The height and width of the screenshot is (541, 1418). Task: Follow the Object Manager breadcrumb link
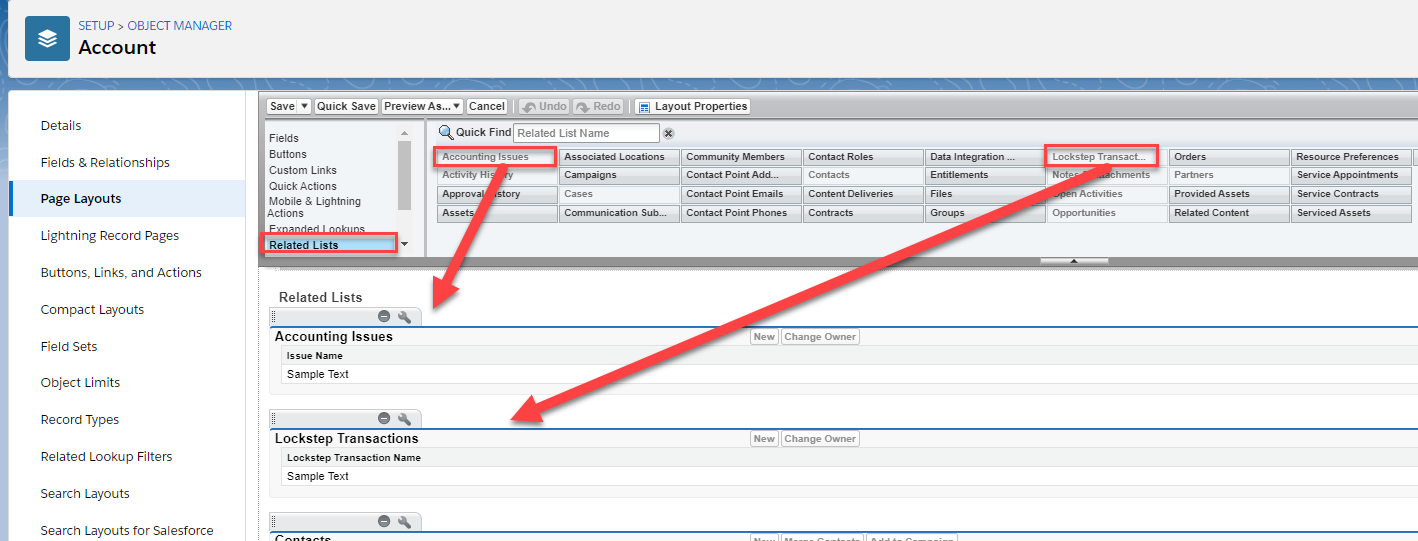coord(179,25)
